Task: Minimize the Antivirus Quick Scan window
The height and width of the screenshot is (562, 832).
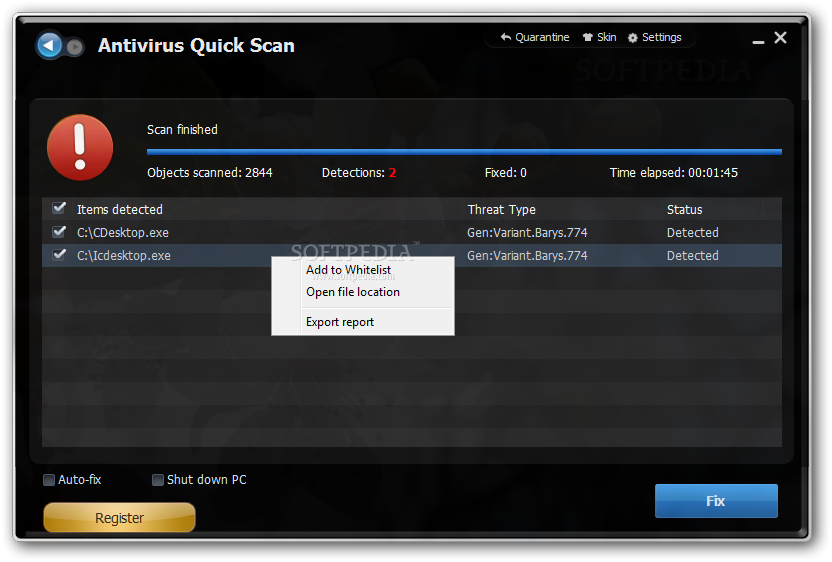Action: point(758,40)
